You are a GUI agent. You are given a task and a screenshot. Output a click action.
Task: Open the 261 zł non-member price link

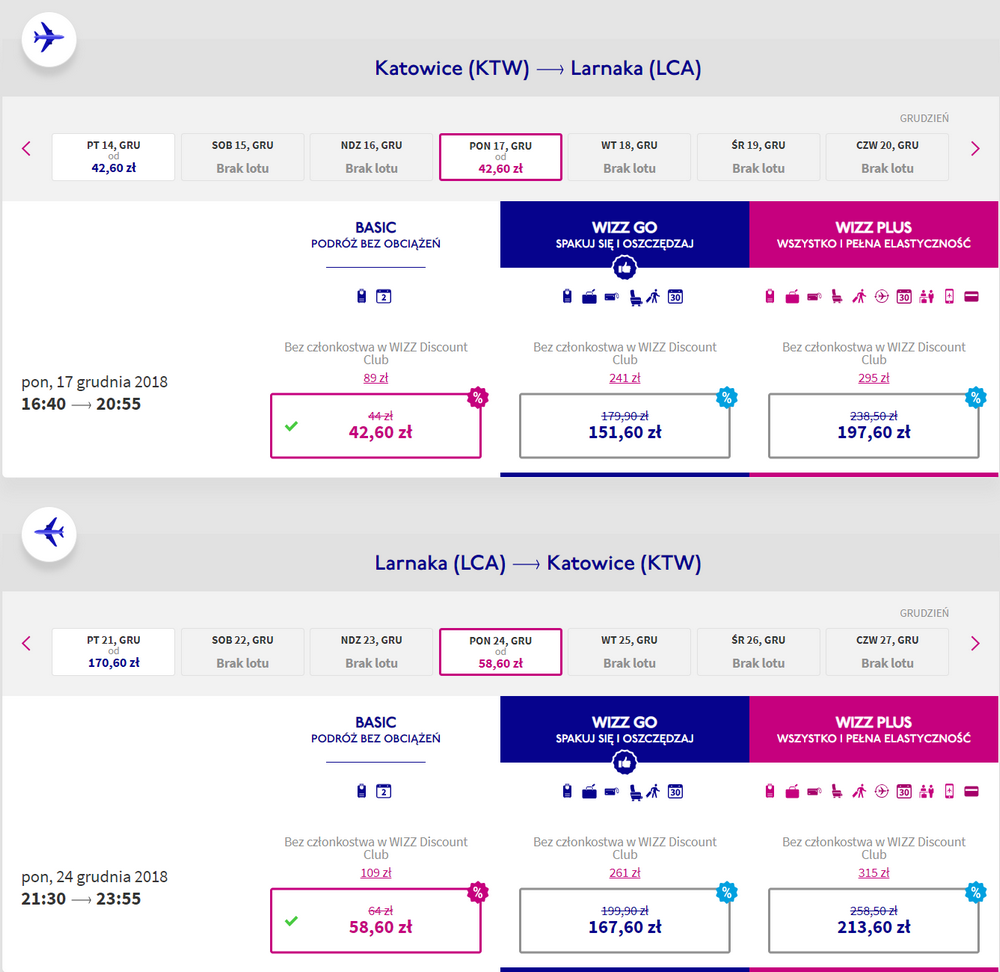click(x=624, y=873)
